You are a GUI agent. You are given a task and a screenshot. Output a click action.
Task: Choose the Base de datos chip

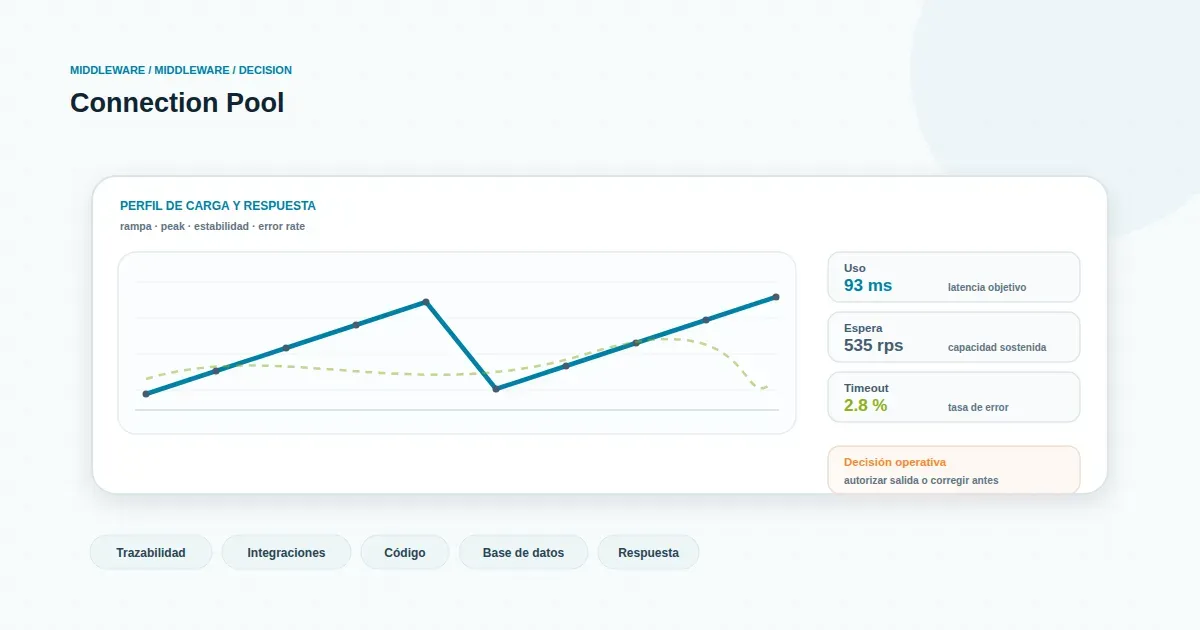pos(523,553)
